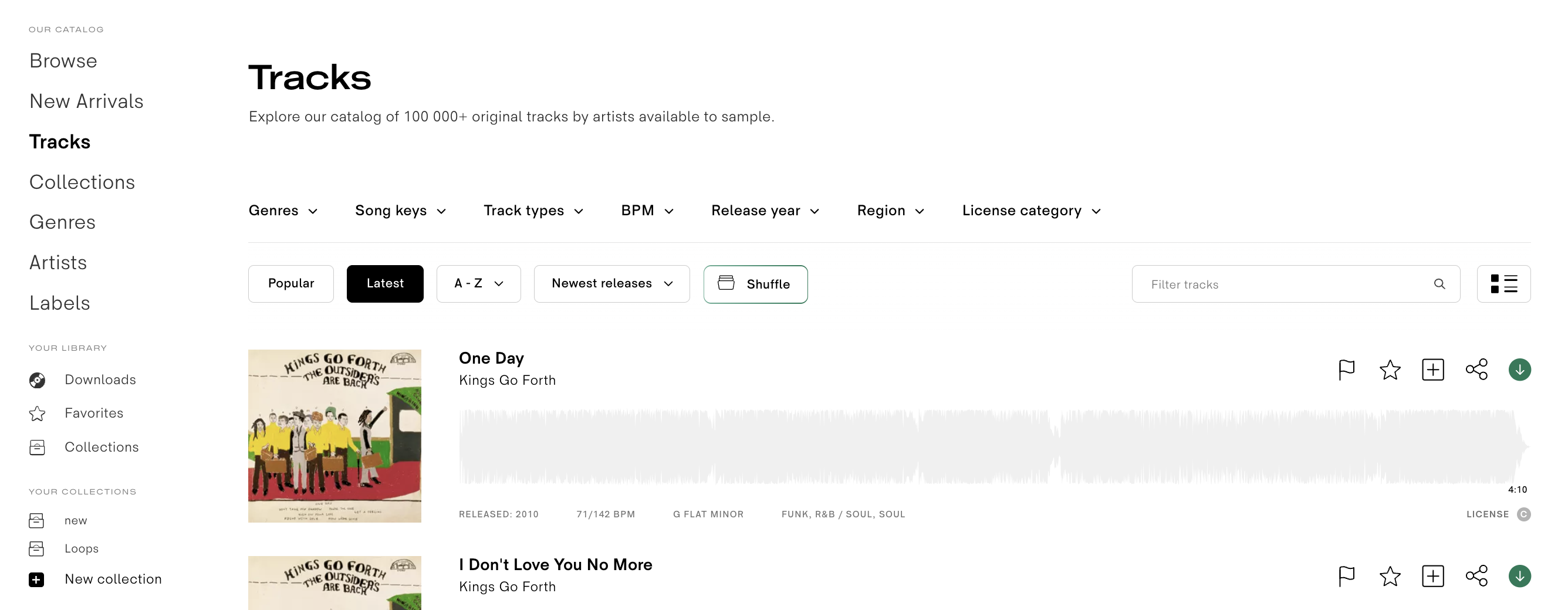Viewport: 1568px width, 610px height.
Task: Download One Day with green arrow
Action: 1519,369
